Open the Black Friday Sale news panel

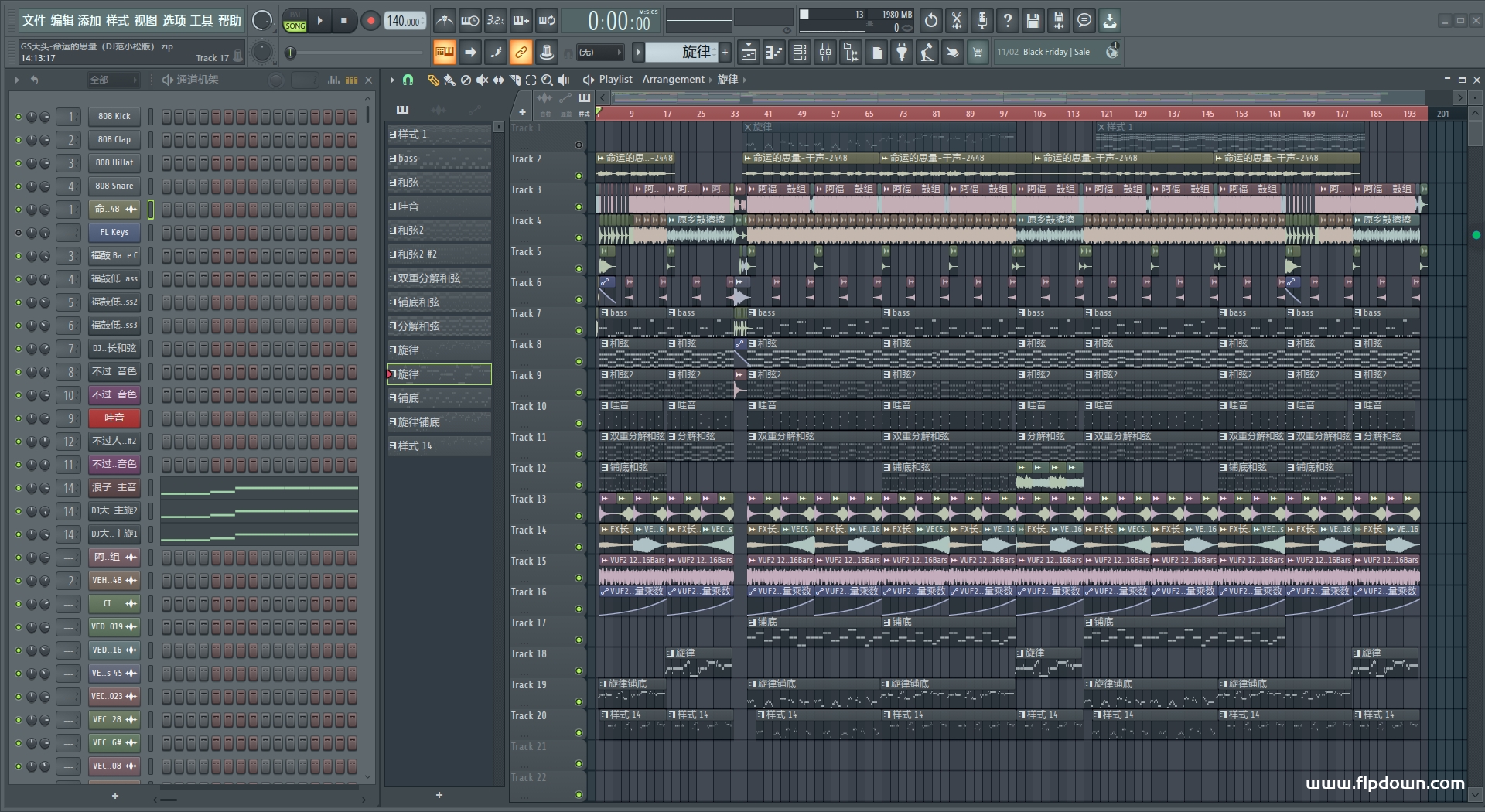[x=1057, y=53]
